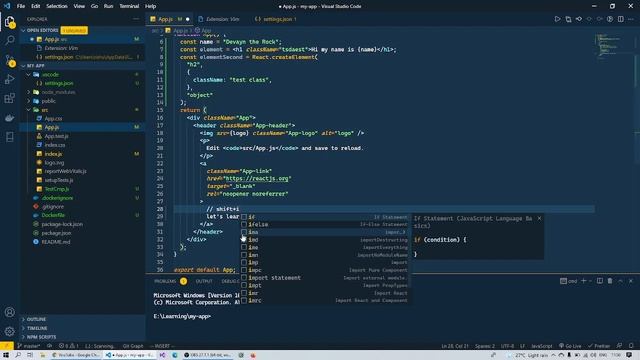
Task: Switch to the PROBLEMS panel tab
Action: pyautogui.click(x=165, y=281)
